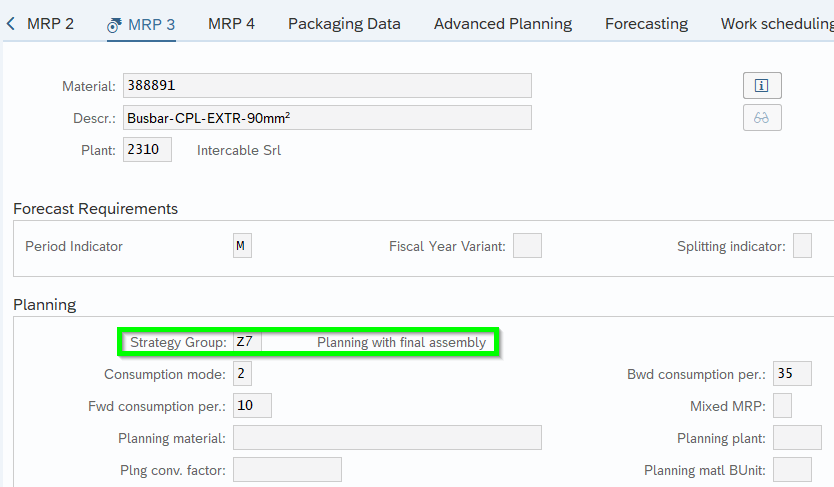The height and width of the screenshot is (487, 834).
Task: Click the Fiscal Year Variant field
Action: click(527, 246)
